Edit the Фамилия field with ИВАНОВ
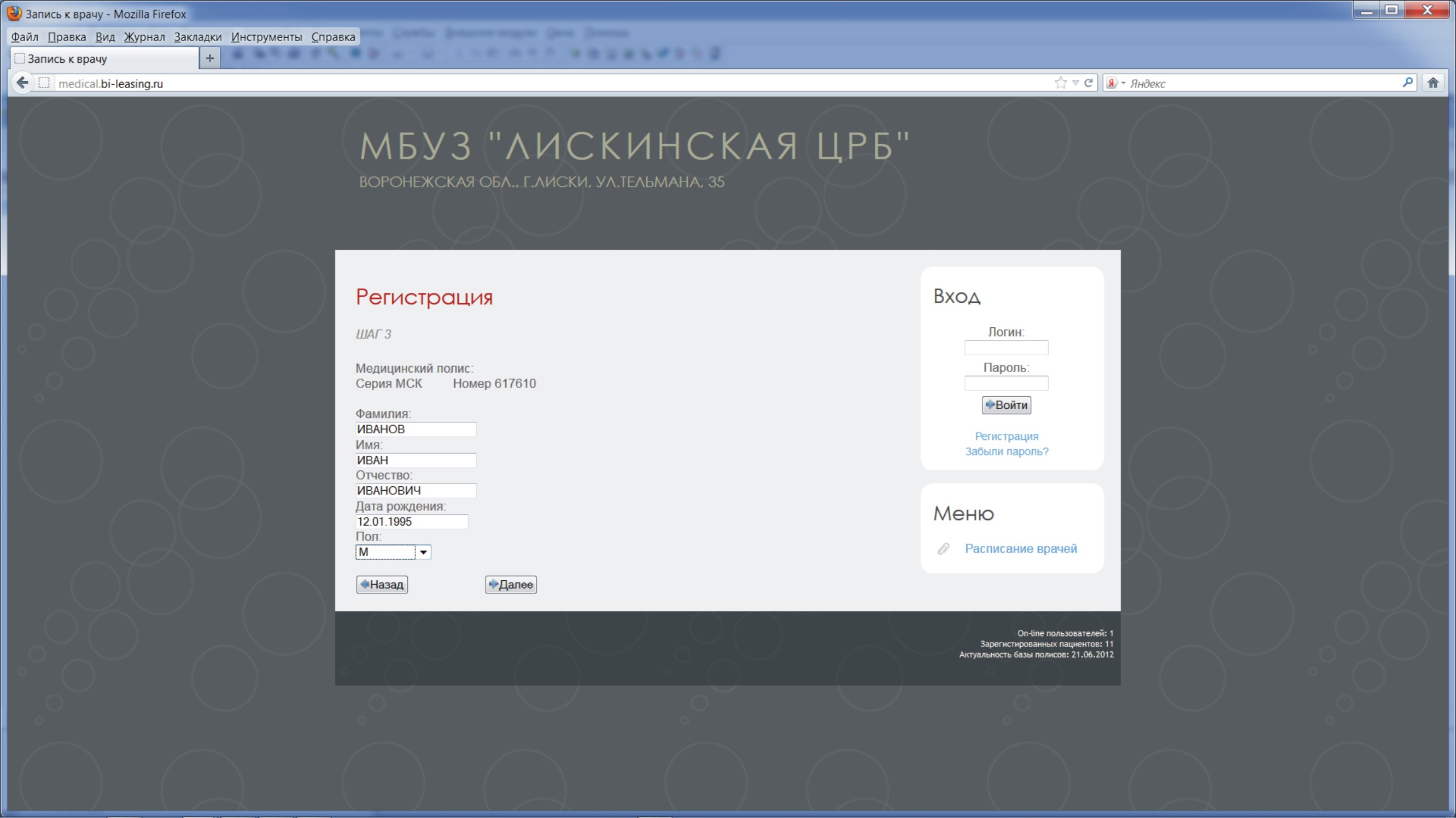This screenshot has width=1456, height=818. coord(416,429)
